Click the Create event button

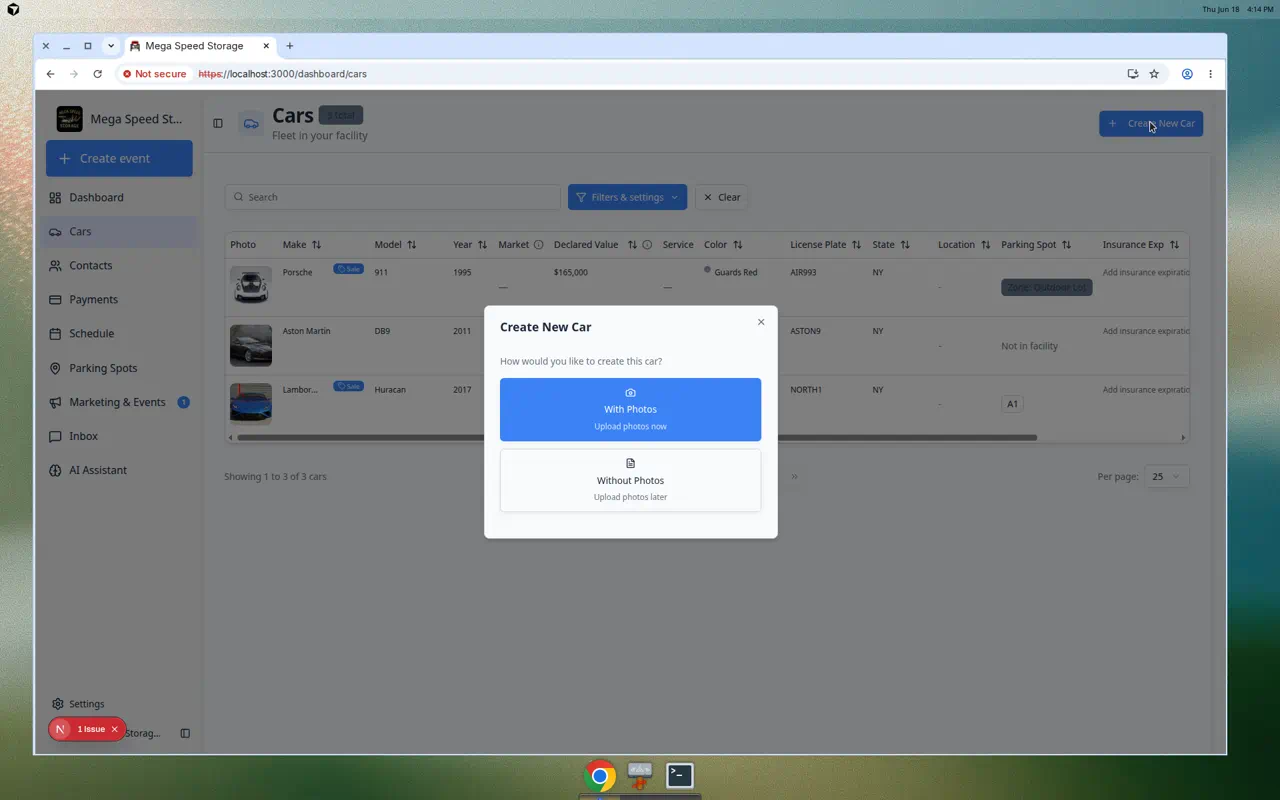click(x=119, y=158)
